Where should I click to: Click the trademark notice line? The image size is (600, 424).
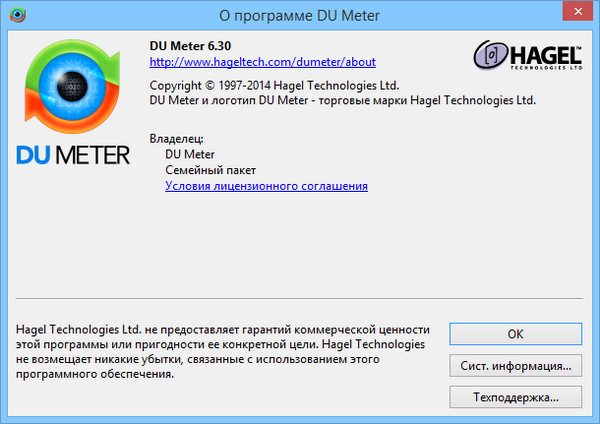[x=342, y=100]
